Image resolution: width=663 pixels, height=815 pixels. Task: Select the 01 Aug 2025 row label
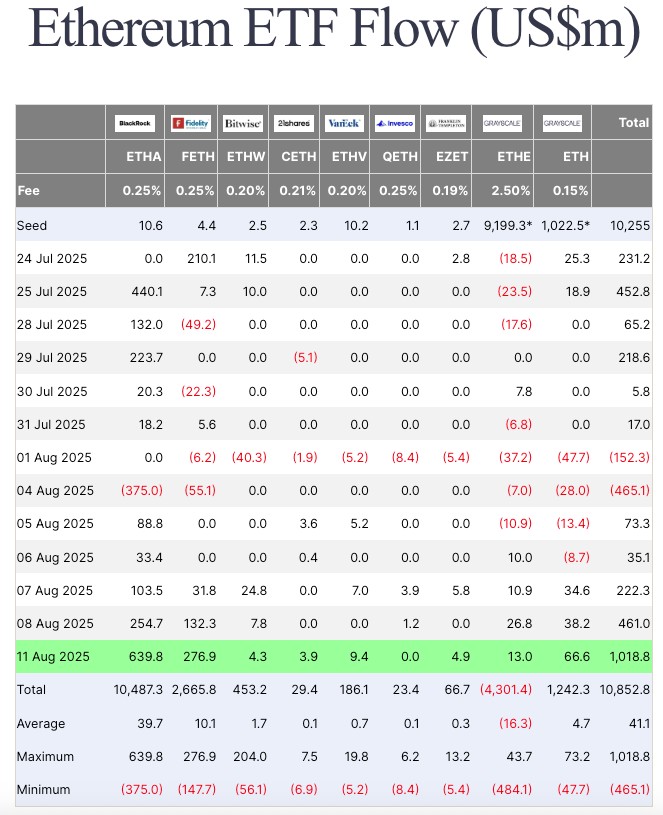54,457
